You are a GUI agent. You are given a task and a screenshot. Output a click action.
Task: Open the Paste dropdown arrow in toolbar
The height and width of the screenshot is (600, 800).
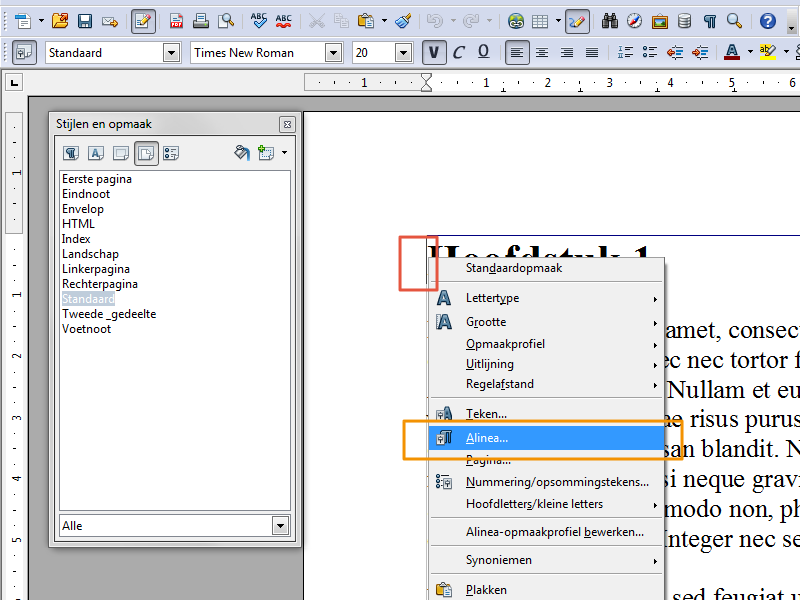384,21
